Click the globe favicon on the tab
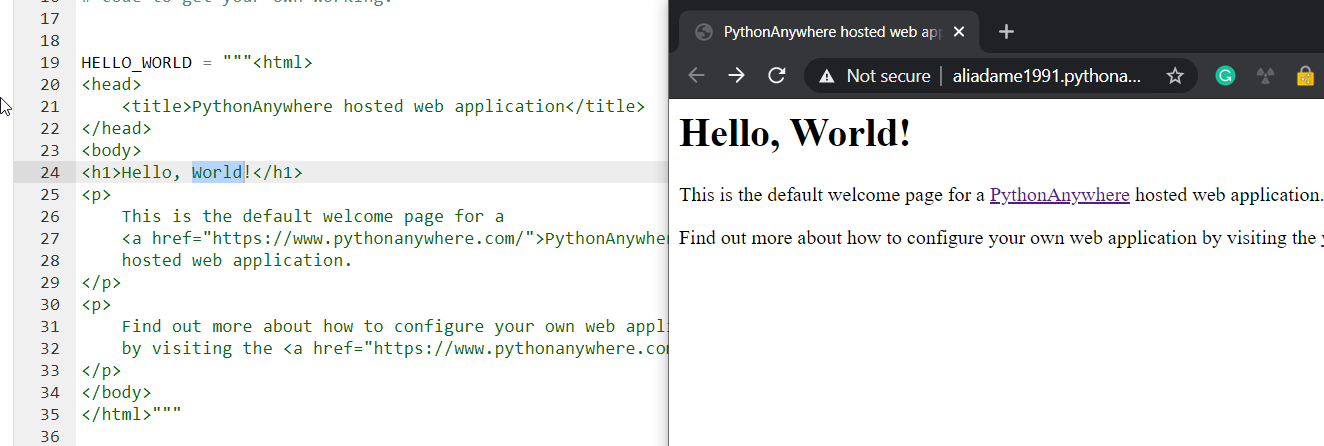Screen dimensions: 1324x446 click(703, 32)
